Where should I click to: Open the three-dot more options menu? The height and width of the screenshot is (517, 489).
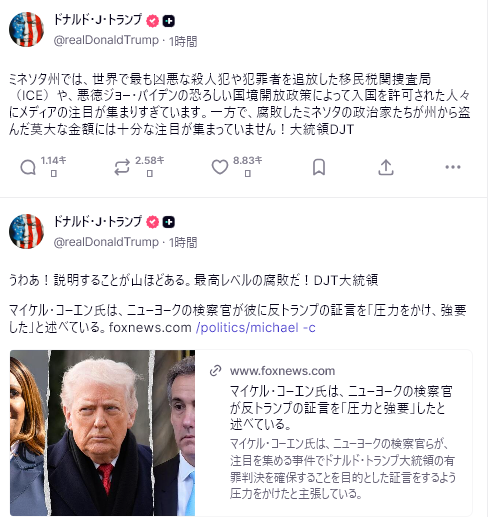point(453,167)
